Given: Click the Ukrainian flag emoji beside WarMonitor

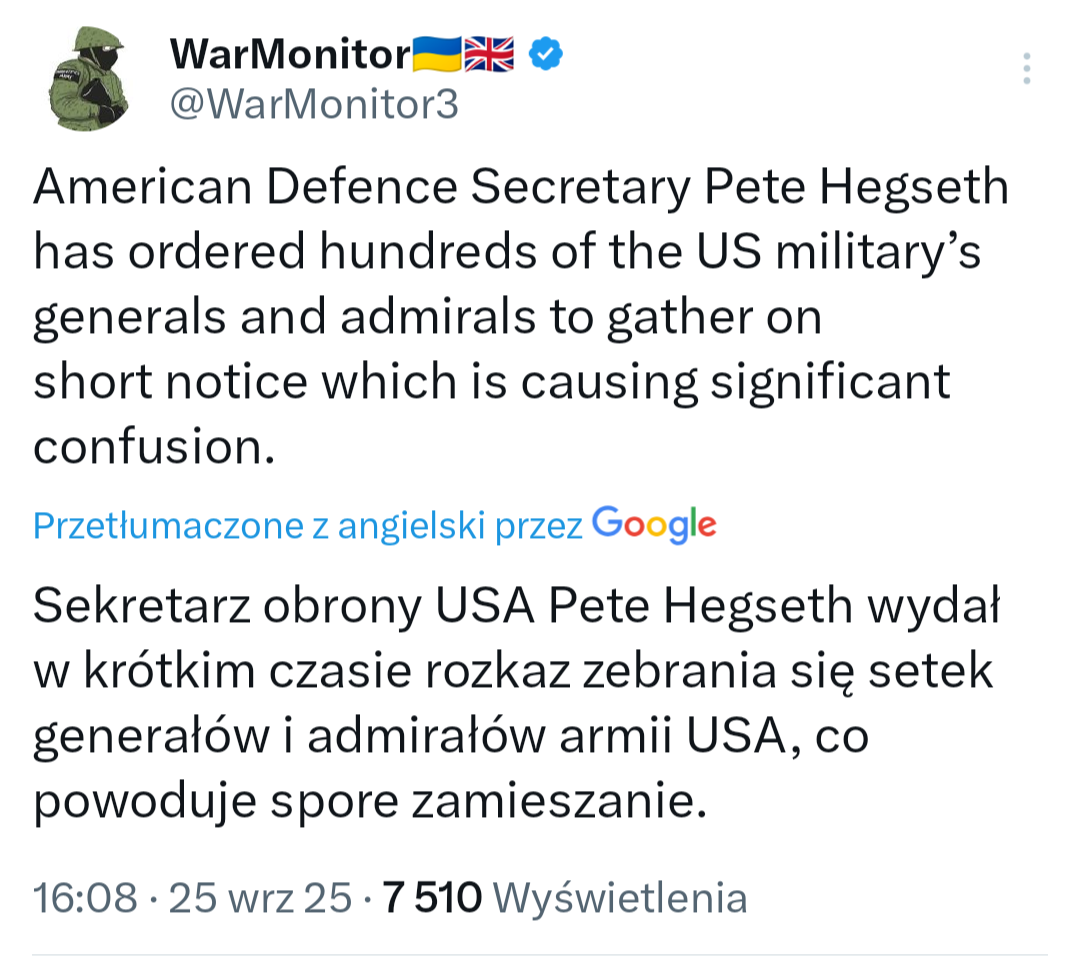Looking at the screenshot, I should 437,54.
